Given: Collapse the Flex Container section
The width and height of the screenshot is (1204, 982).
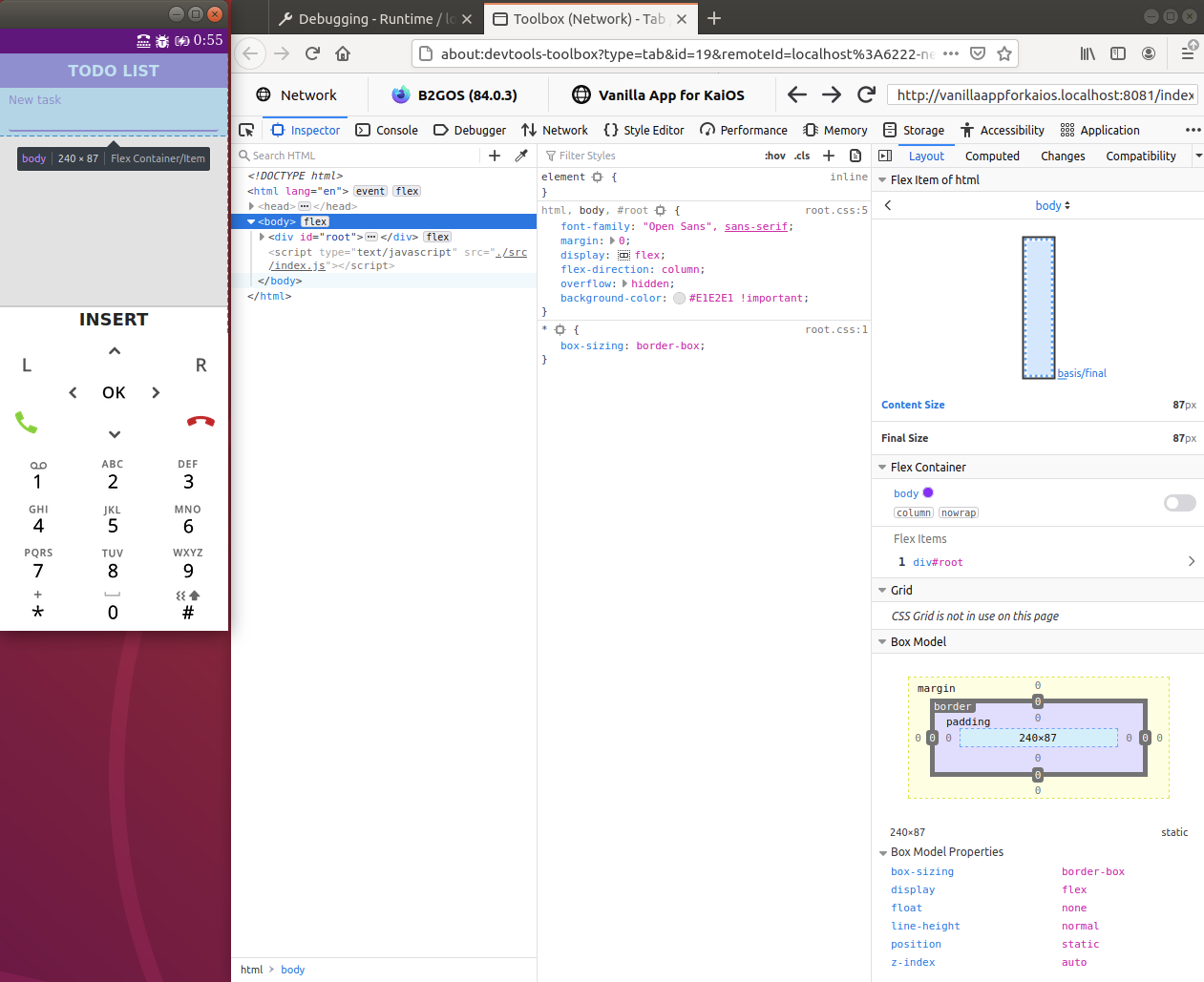Looking at the screenshot, I should [x=882, y=467].
